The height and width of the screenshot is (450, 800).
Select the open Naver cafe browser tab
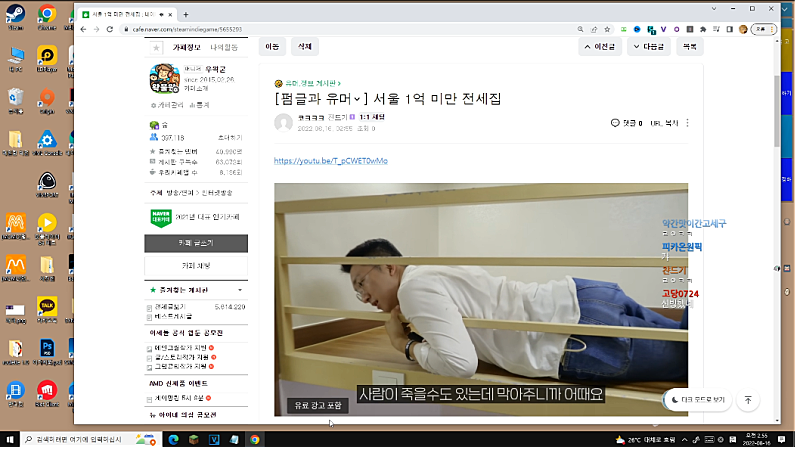(127, 14)
